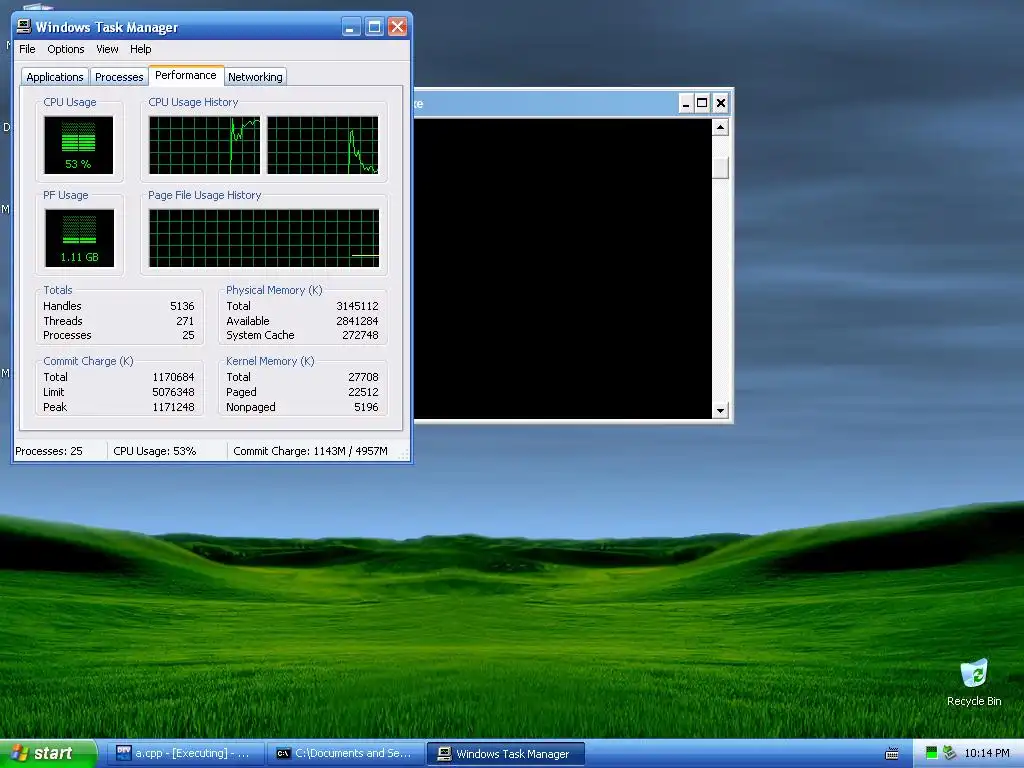Screen dimensions: 1024x768
Task: Close the console window
Action: [x=720, y=103]
